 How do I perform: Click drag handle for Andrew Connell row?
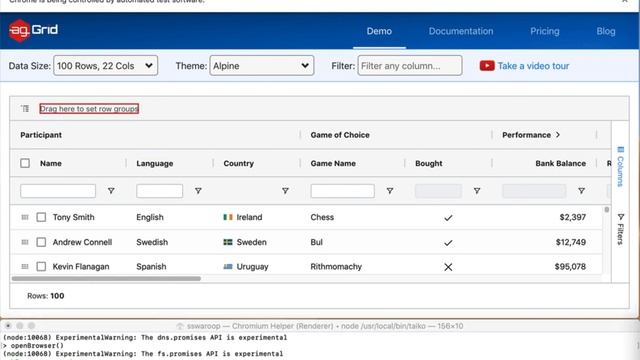point(25,242)
